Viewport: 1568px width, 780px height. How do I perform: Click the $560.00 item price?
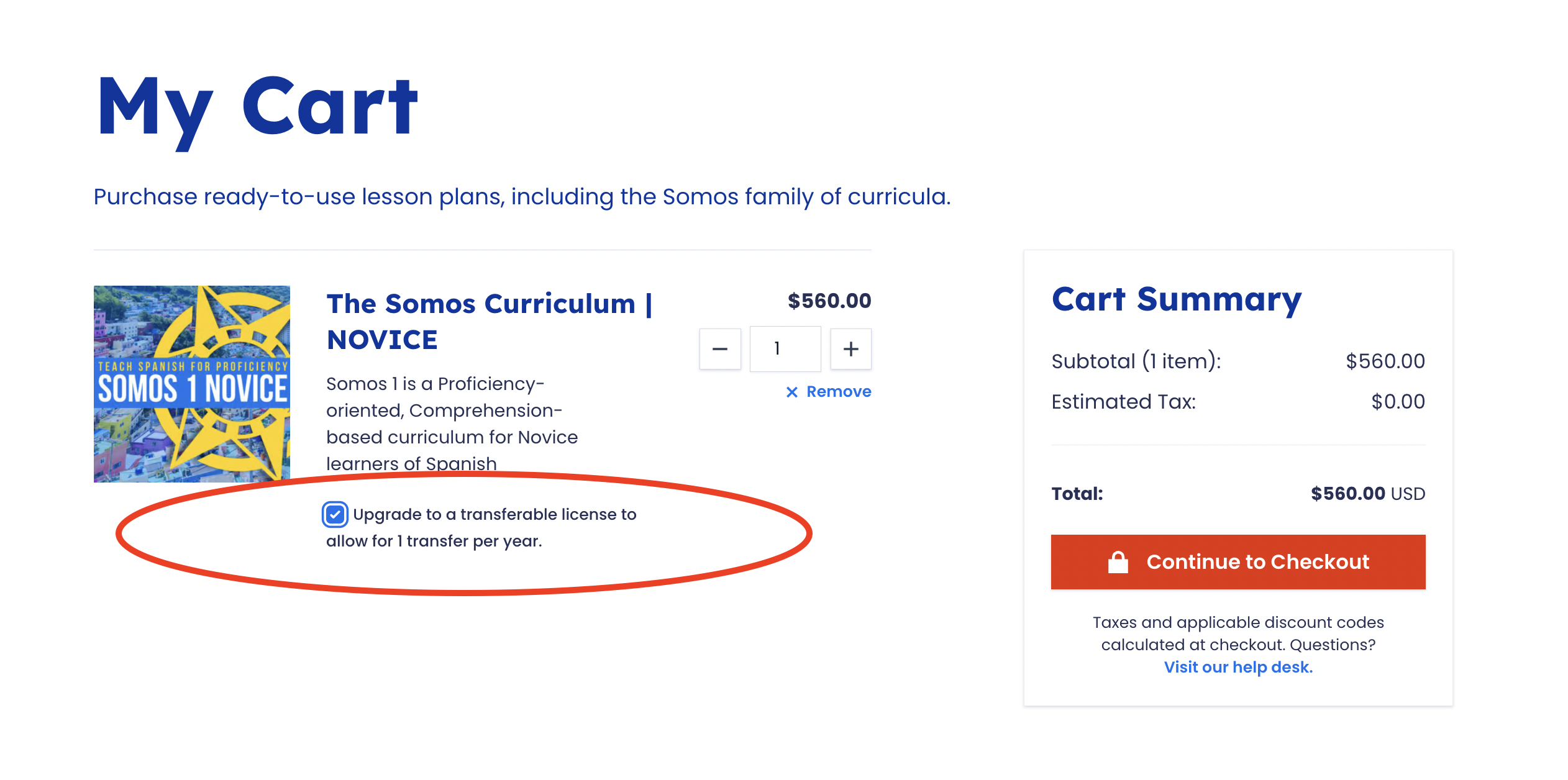click(x=829, y=301)
